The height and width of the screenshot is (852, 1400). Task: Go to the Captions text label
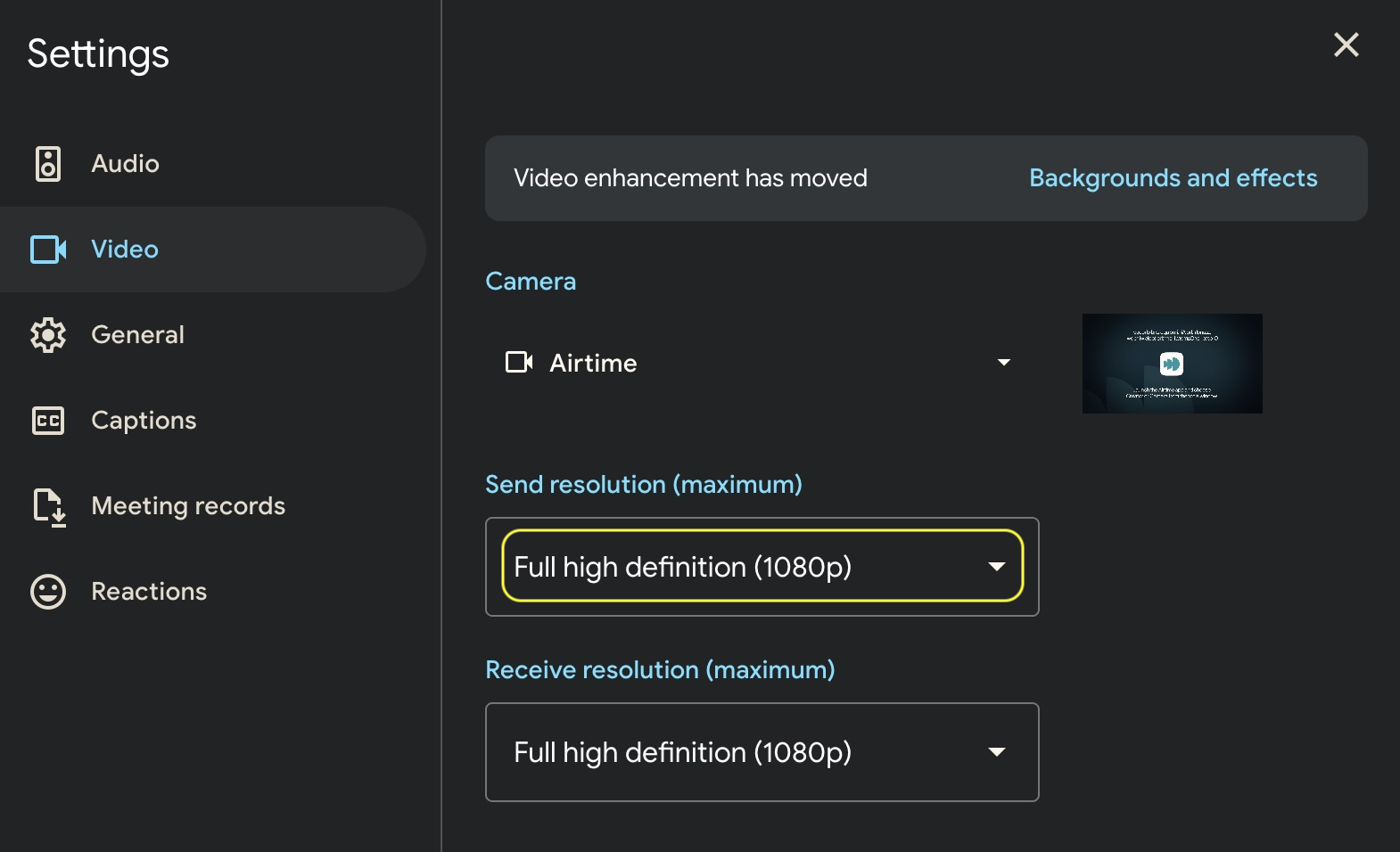tap(144, 421)
